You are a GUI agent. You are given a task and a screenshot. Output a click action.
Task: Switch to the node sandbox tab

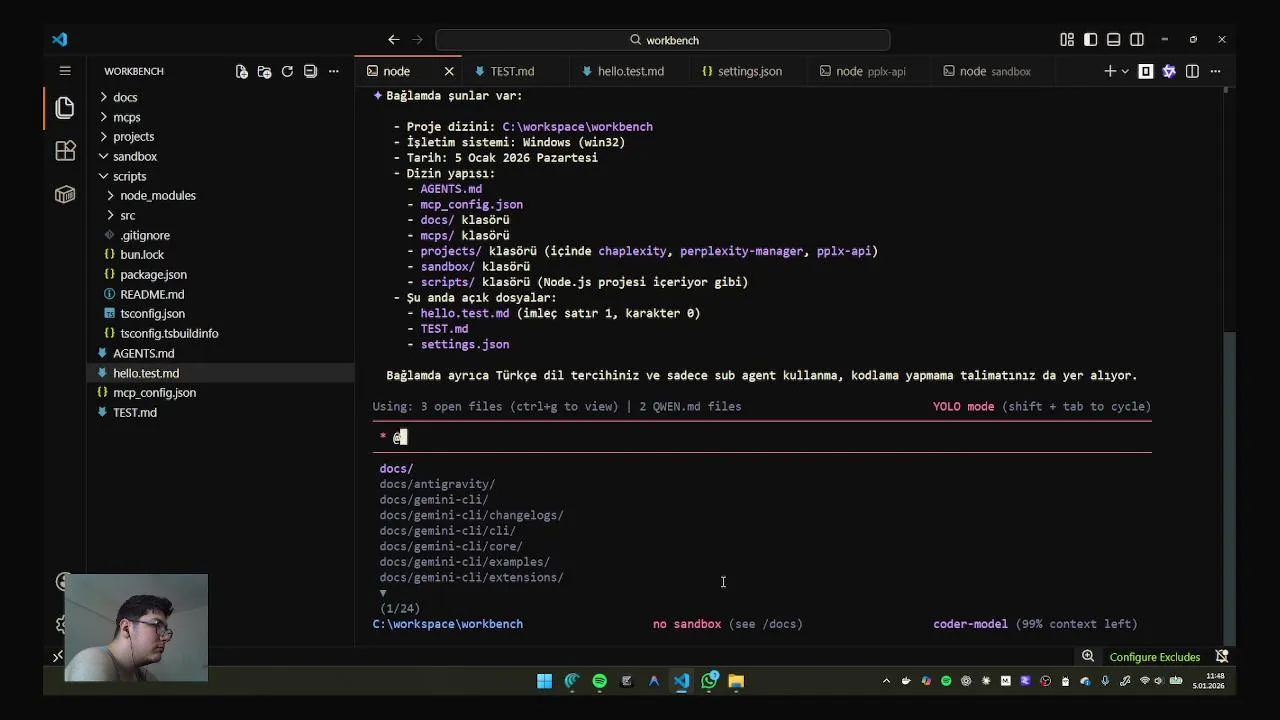coord(995,71)
